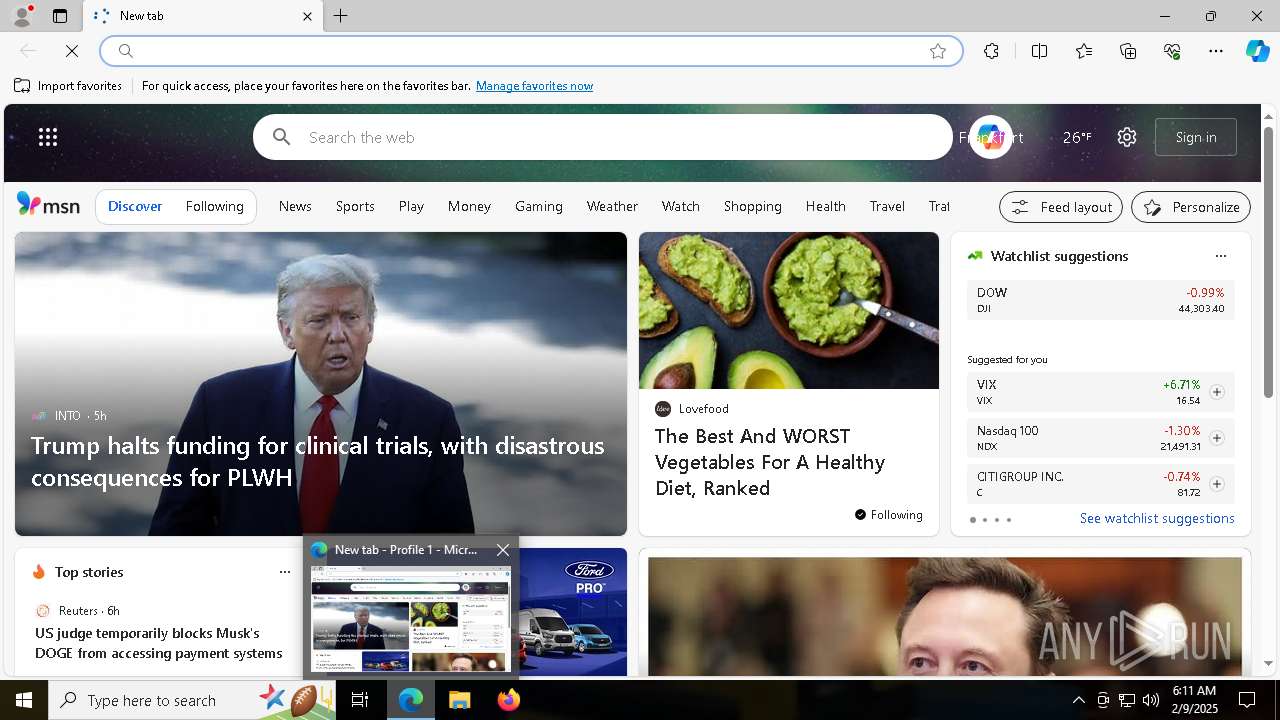
Task: Open the MSN apps grid launcher
Action: click(x=48, y=137)
